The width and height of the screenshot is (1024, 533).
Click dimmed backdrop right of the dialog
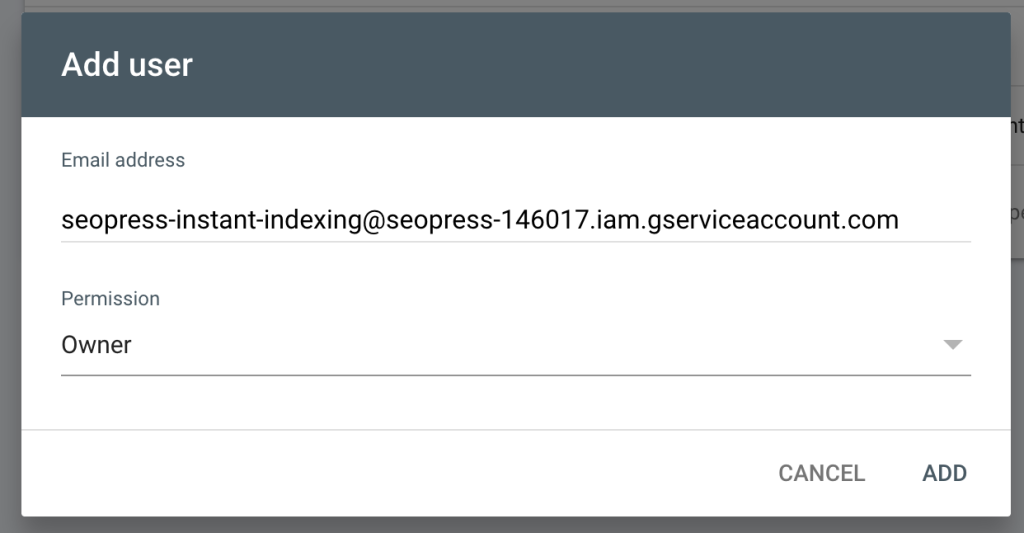point(1017,392)
